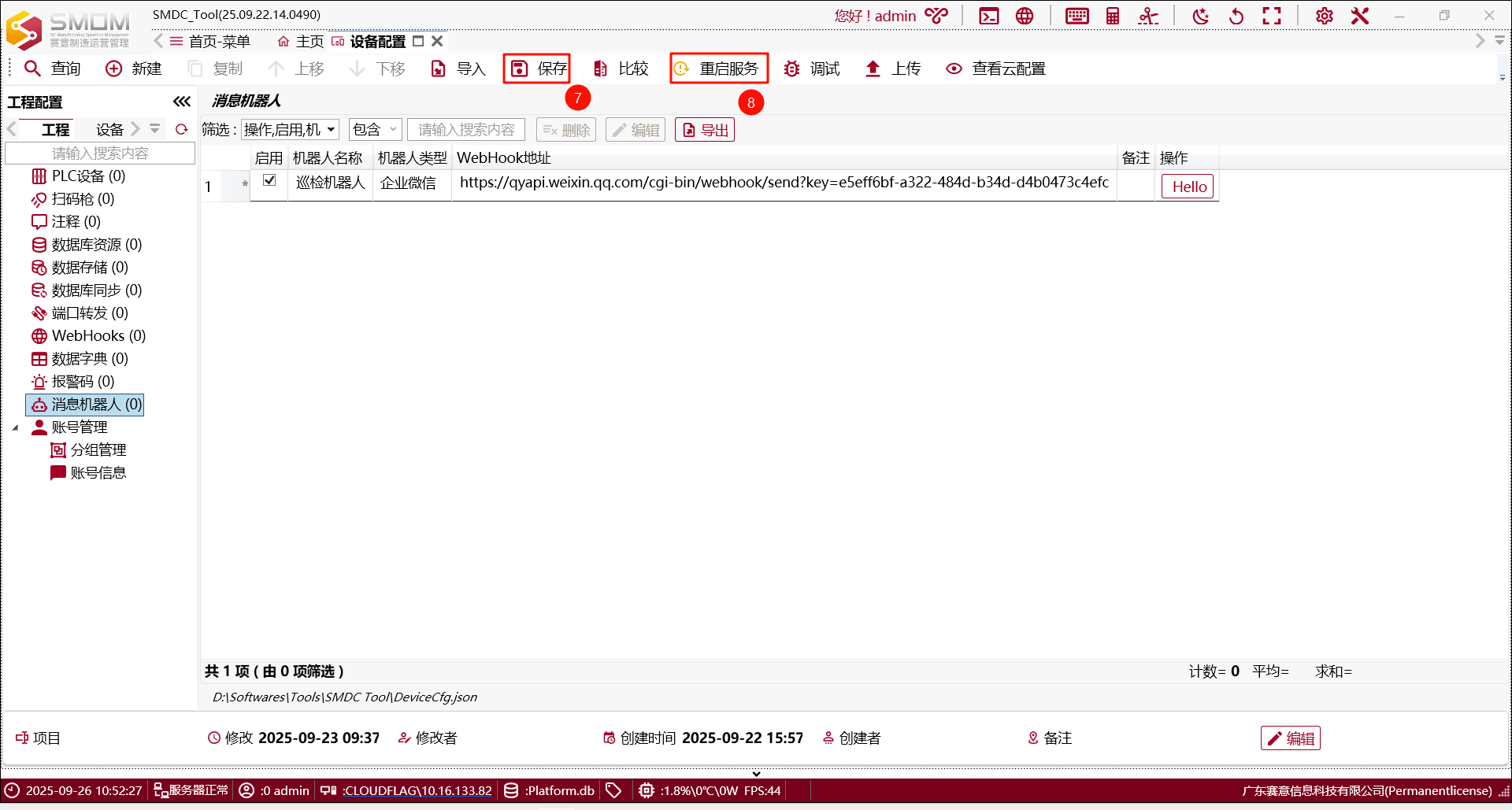The width and height of the screenshot is (1512, 810).
Task: Click the 服务器正常 status bar entry
Action: [191, 790]
